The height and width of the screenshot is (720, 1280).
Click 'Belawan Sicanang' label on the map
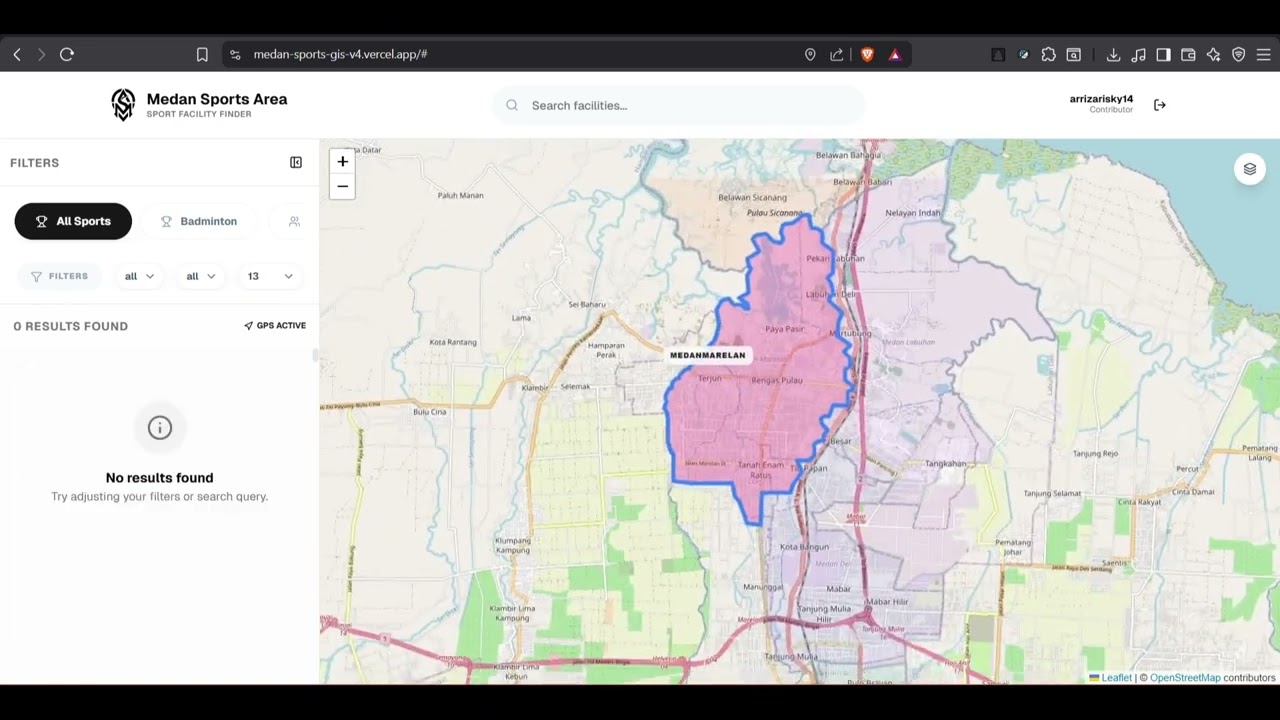[752, 197]
